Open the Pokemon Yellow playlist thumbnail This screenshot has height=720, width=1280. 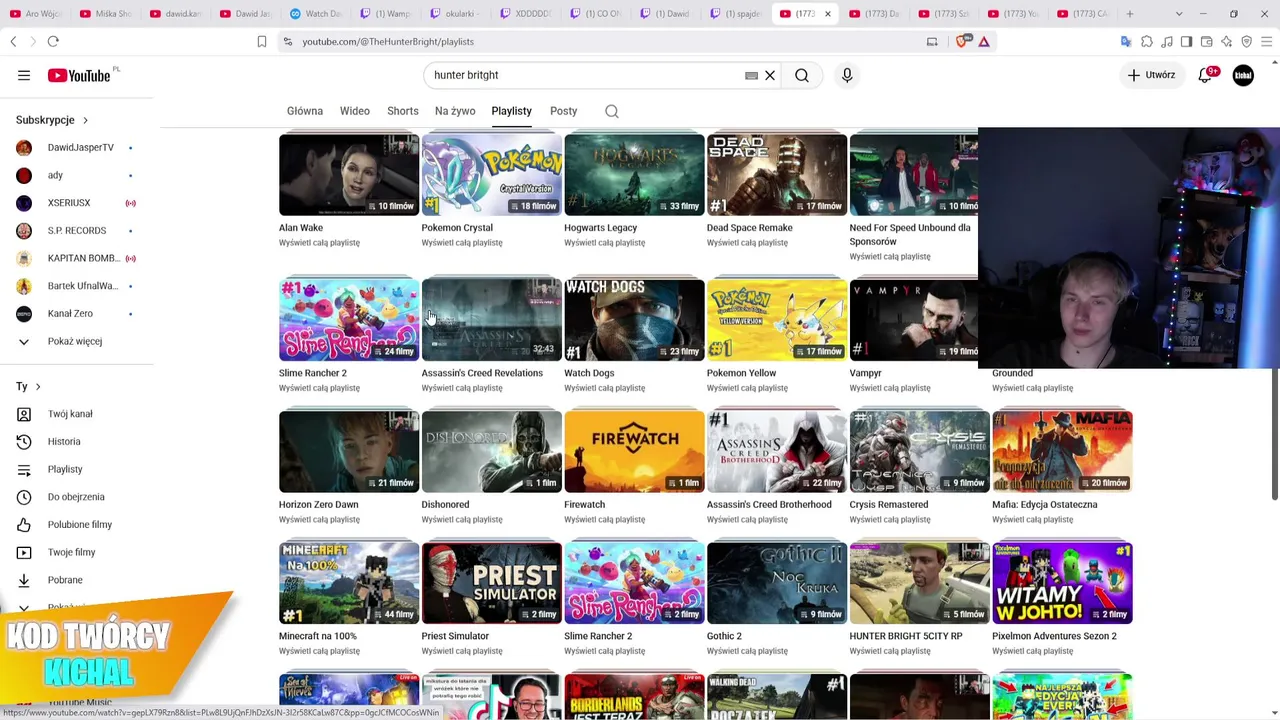point(777,320)
